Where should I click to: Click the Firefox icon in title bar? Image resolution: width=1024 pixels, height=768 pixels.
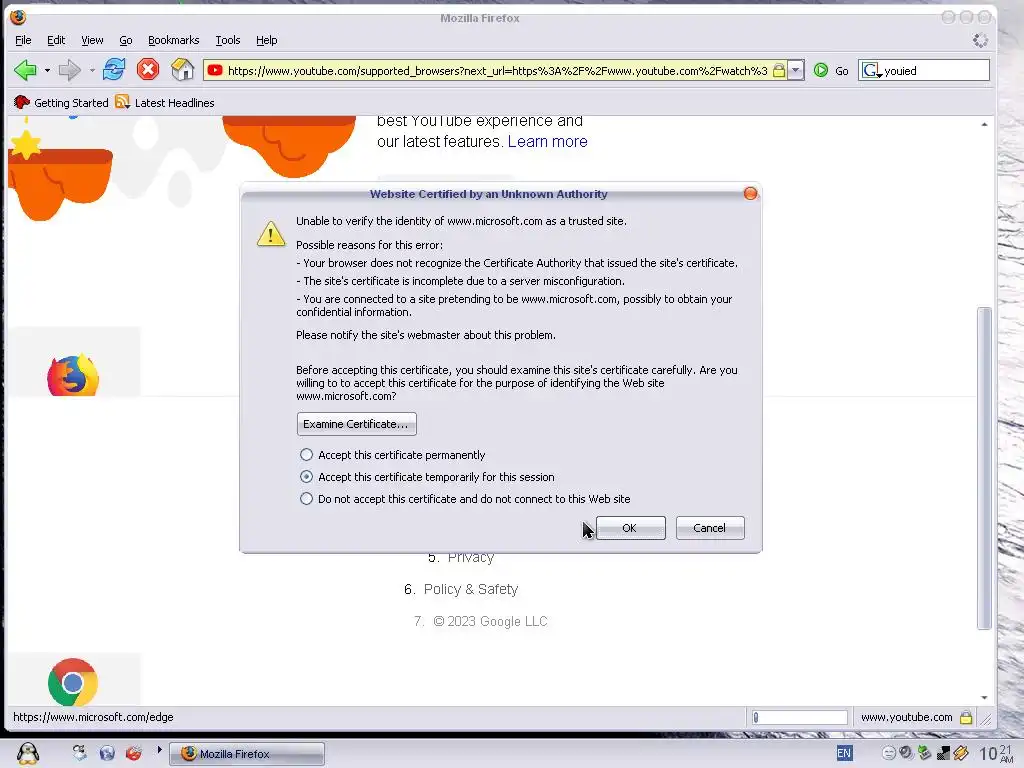[x=18, y=18]
